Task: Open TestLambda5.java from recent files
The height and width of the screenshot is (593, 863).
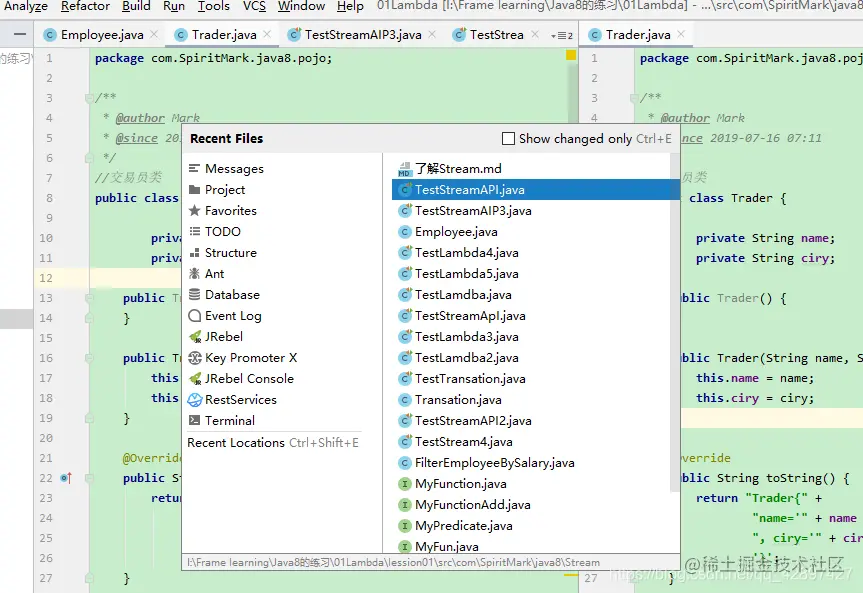Action: click(x=532, y=274)
